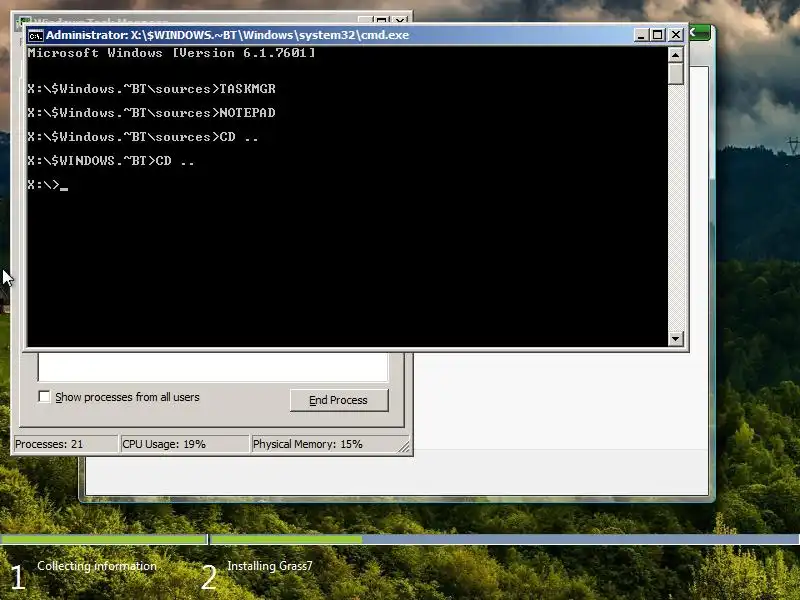
Task: Click the cmd scrollbar down arrow
Action: [x=676, y=338]
